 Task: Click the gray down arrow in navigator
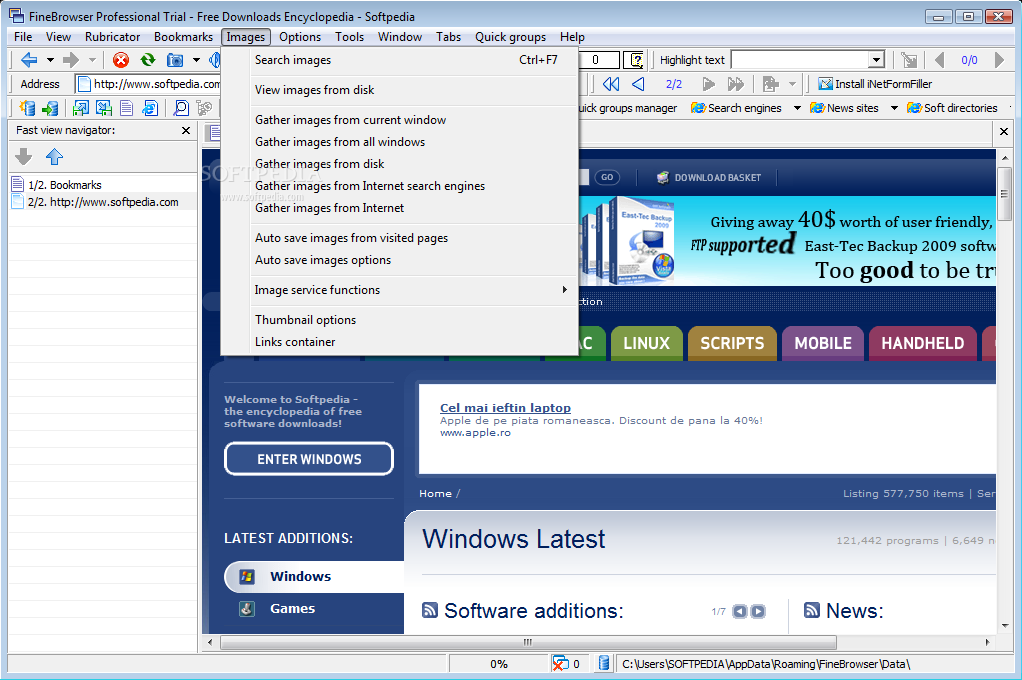[x=23, y=156]
